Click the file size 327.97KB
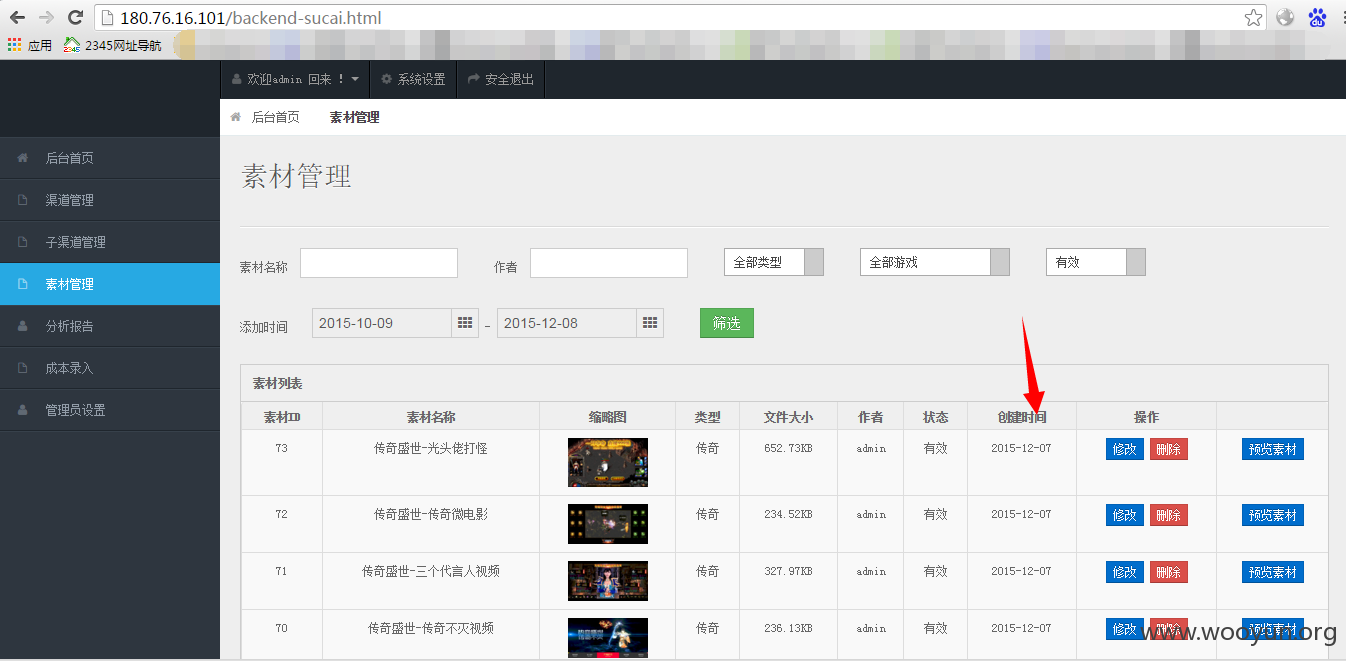Screen dimensions: 1346x661 (x=788, y=571)
